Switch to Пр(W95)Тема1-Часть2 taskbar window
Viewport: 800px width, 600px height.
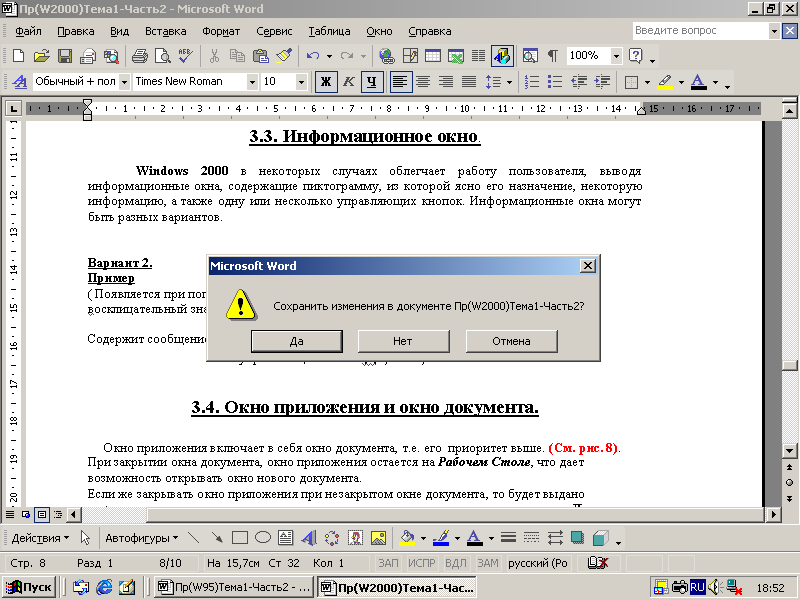click(234, 587)
